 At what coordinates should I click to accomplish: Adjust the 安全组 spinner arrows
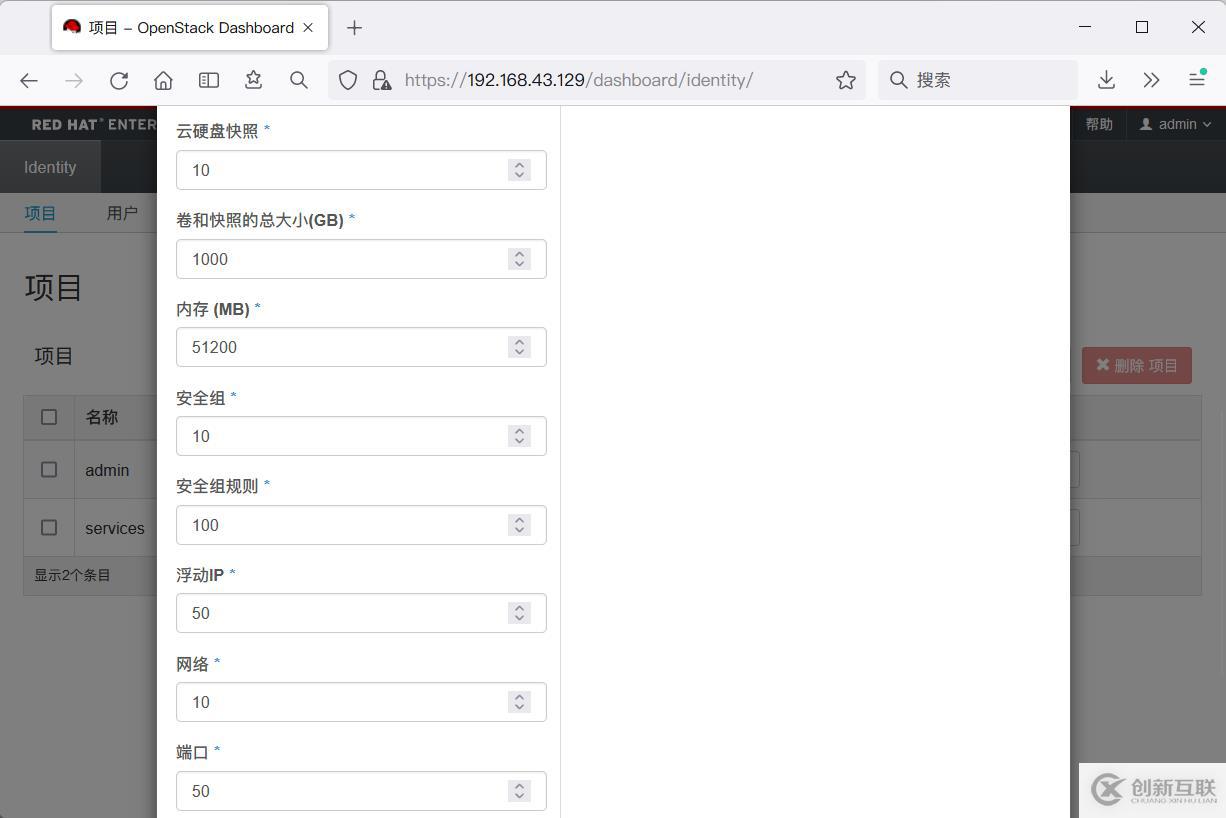click(x=519, y=436)
